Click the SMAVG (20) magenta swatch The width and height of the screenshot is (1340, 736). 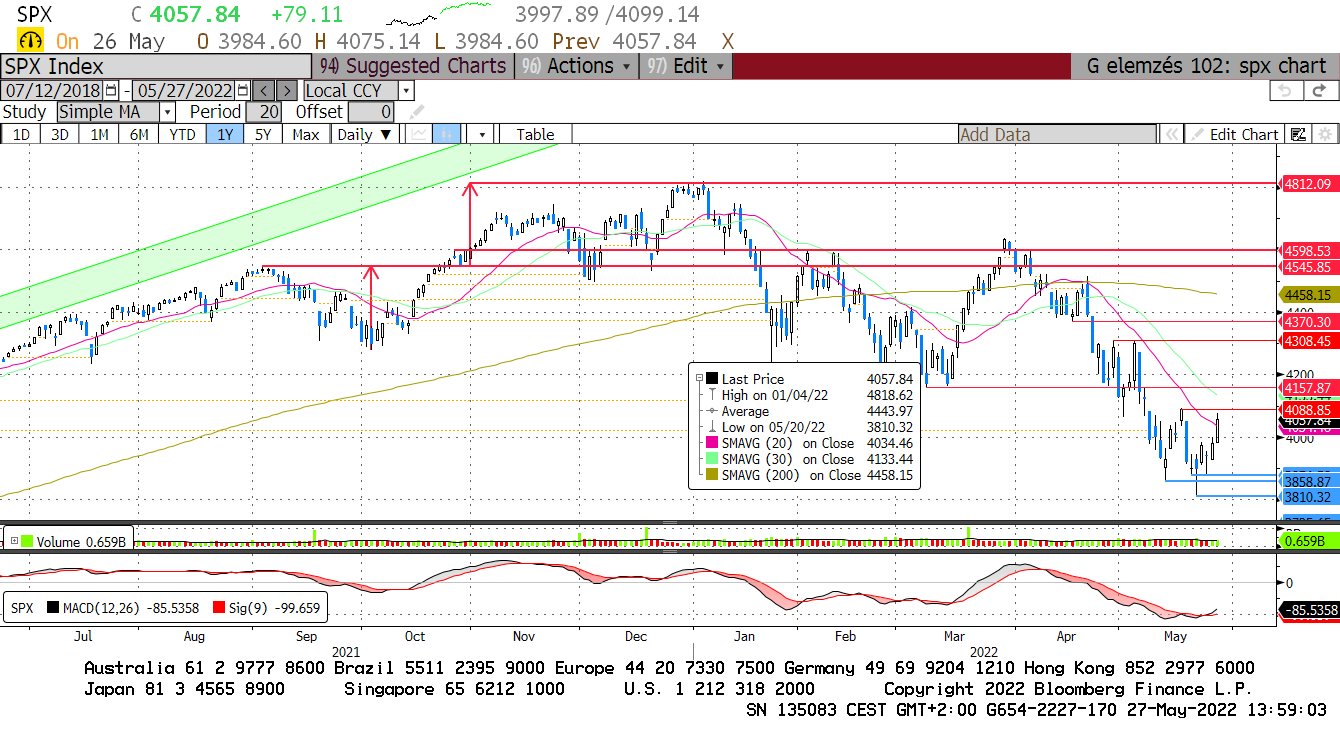coord(712,443)
